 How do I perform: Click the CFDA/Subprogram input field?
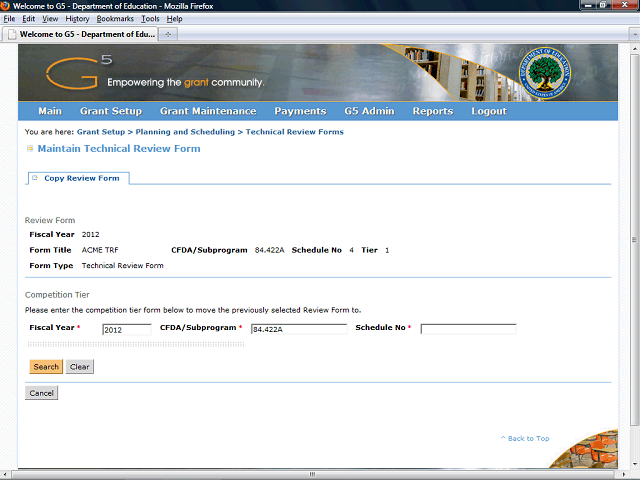point(299,329)
